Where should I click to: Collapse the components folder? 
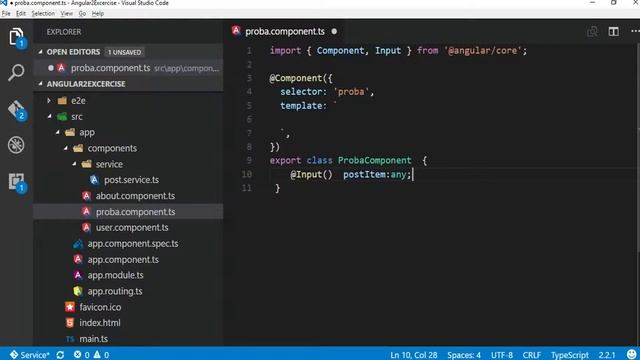point(66,148)
